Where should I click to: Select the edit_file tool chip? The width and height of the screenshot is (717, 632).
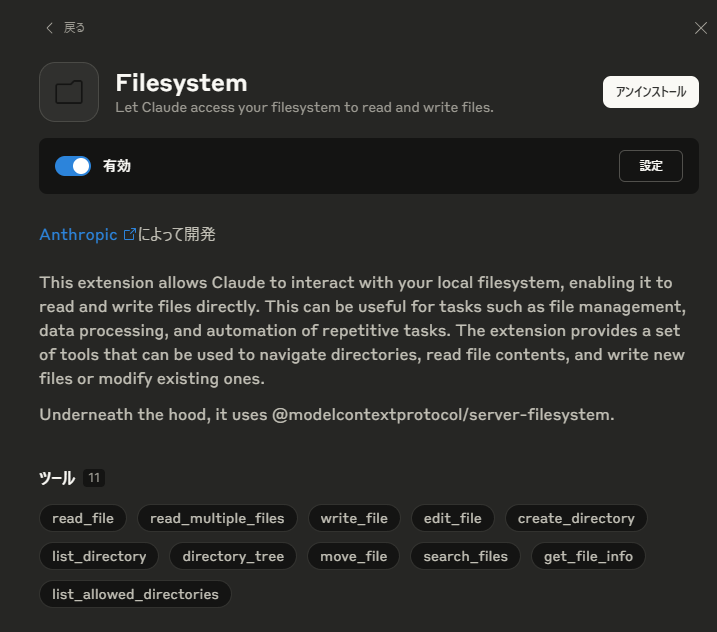coord(453,518)
